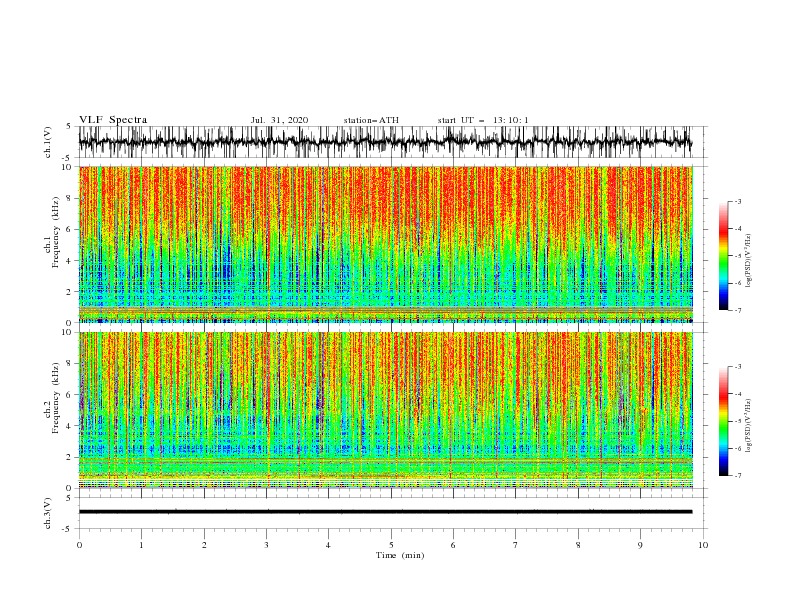Click the ch.3 black voltage trace
Screen dimensions: 792x612
pos(385,512)
